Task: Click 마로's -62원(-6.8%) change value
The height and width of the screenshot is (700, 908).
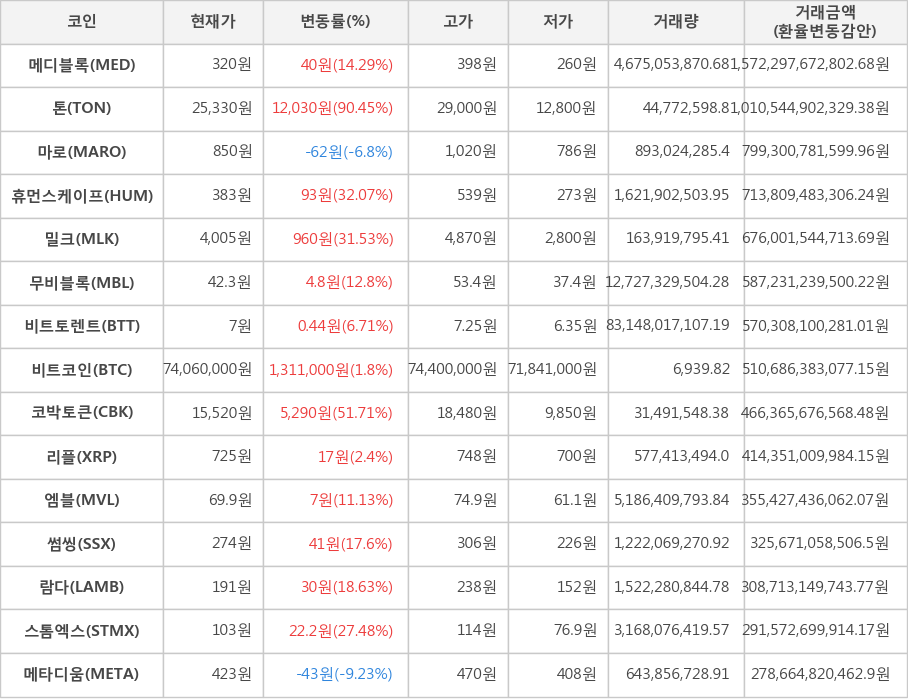Action: click(349, 152)
